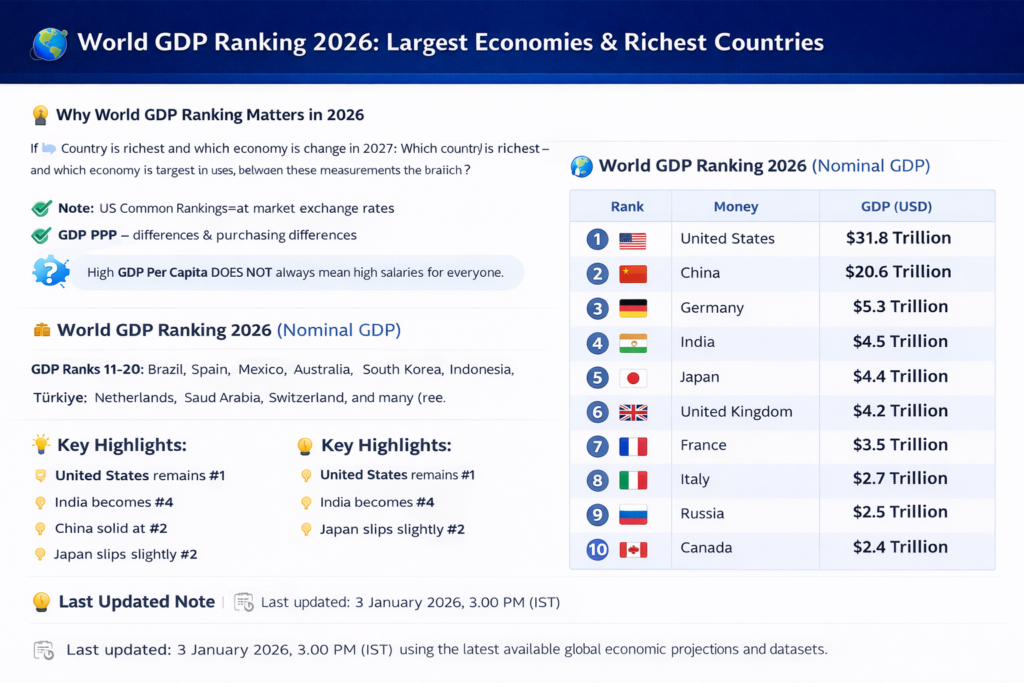Image resolution: width=1024 pixels, height=683 pixels.
Task: Click the Italy flag icon
Action: pyautogui.click(x=633, y=481)
